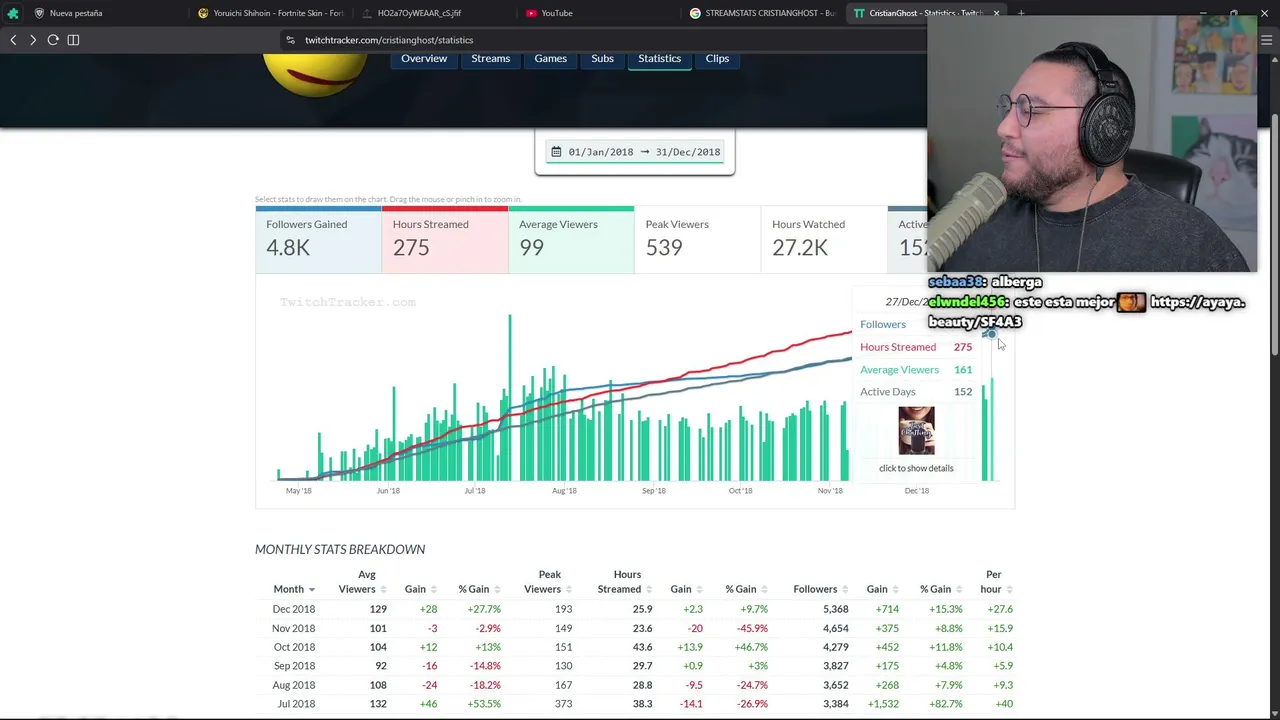
Task: Click the '+82.7%' followers gain cell
Action: [945, 704]
